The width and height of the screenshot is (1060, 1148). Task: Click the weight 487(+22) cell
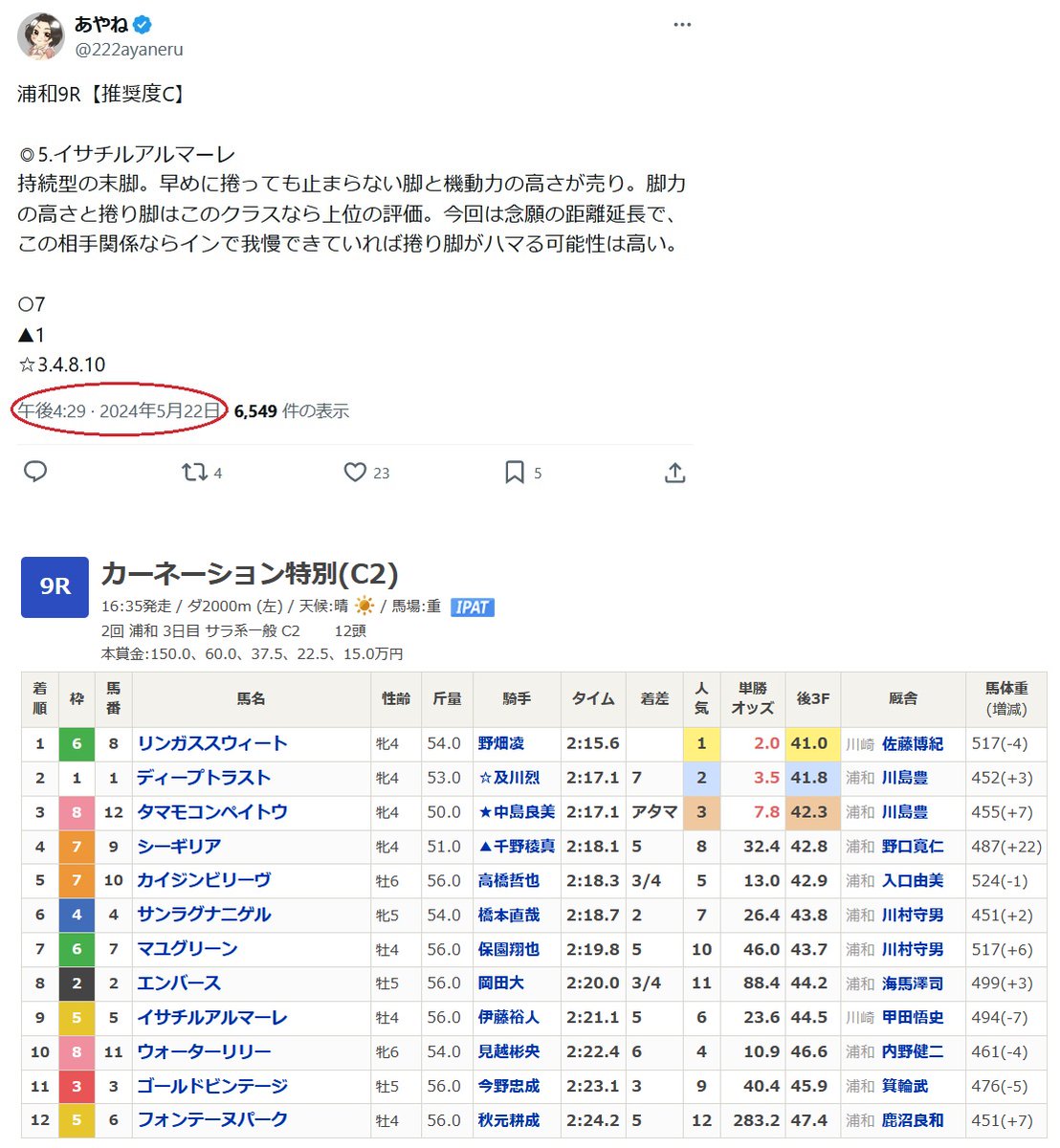tap(1006, 847)
